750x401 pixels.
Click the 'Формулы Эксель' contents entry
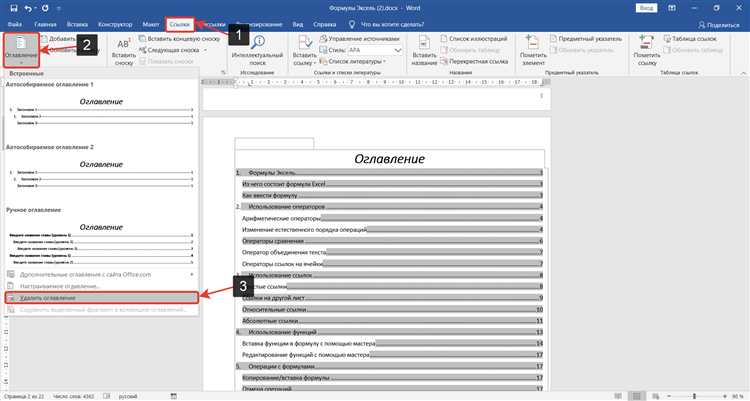(390, 172)
